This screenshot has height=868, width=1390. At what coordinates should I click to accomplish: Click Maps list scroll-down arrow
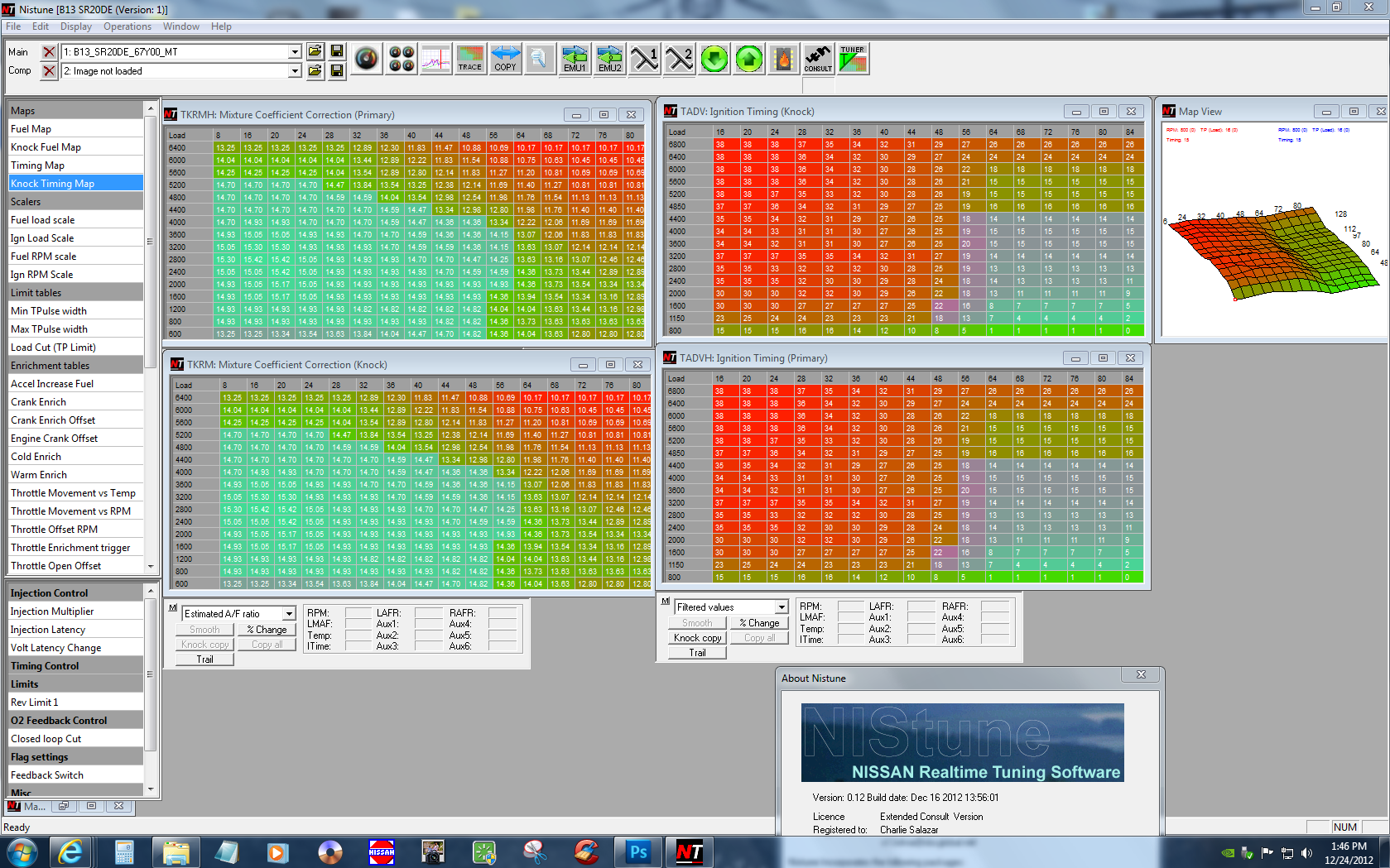(150, 567)
